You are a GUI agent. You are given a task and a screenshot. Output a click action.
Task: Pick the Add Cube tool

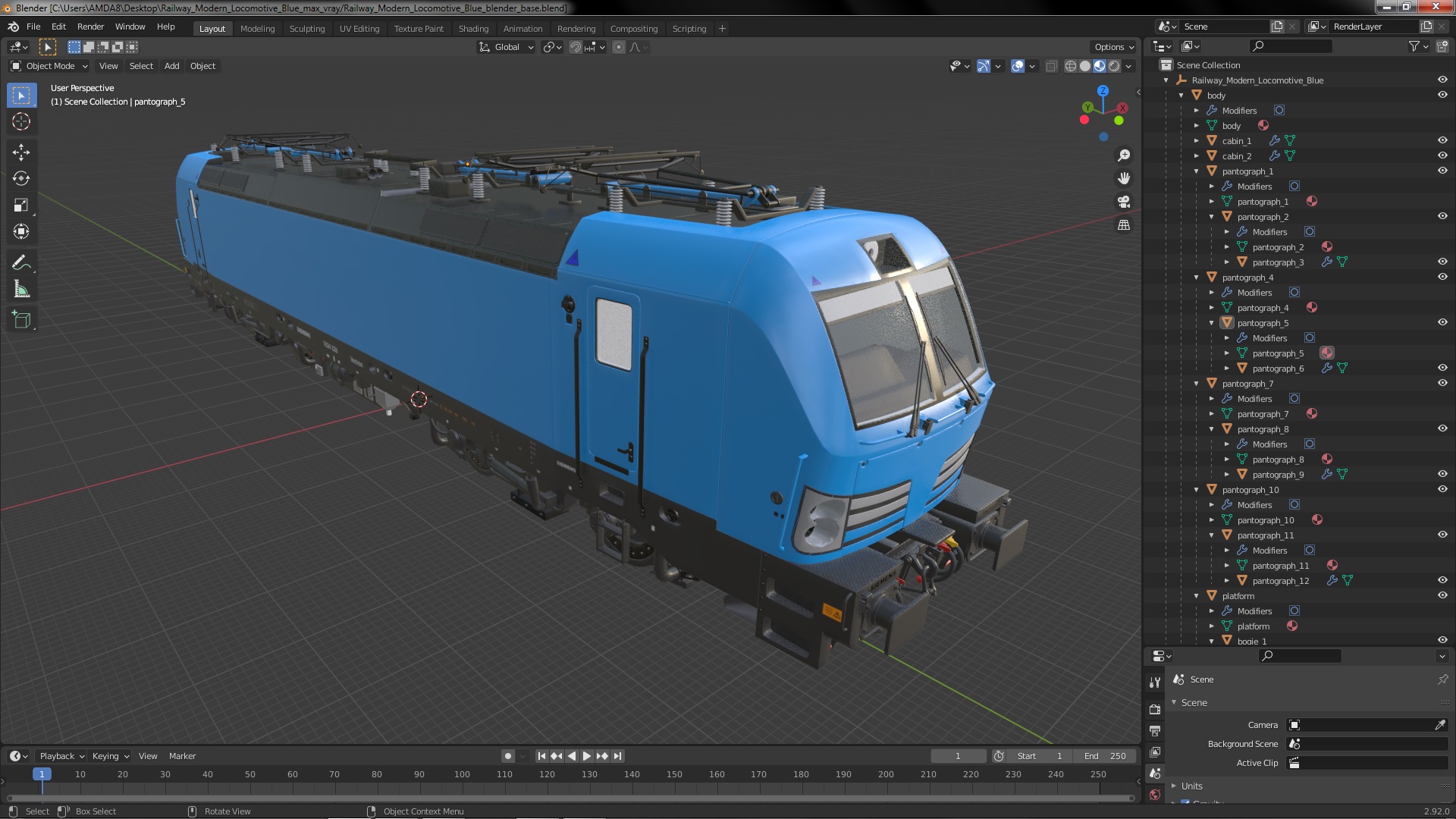coord(21,319)
